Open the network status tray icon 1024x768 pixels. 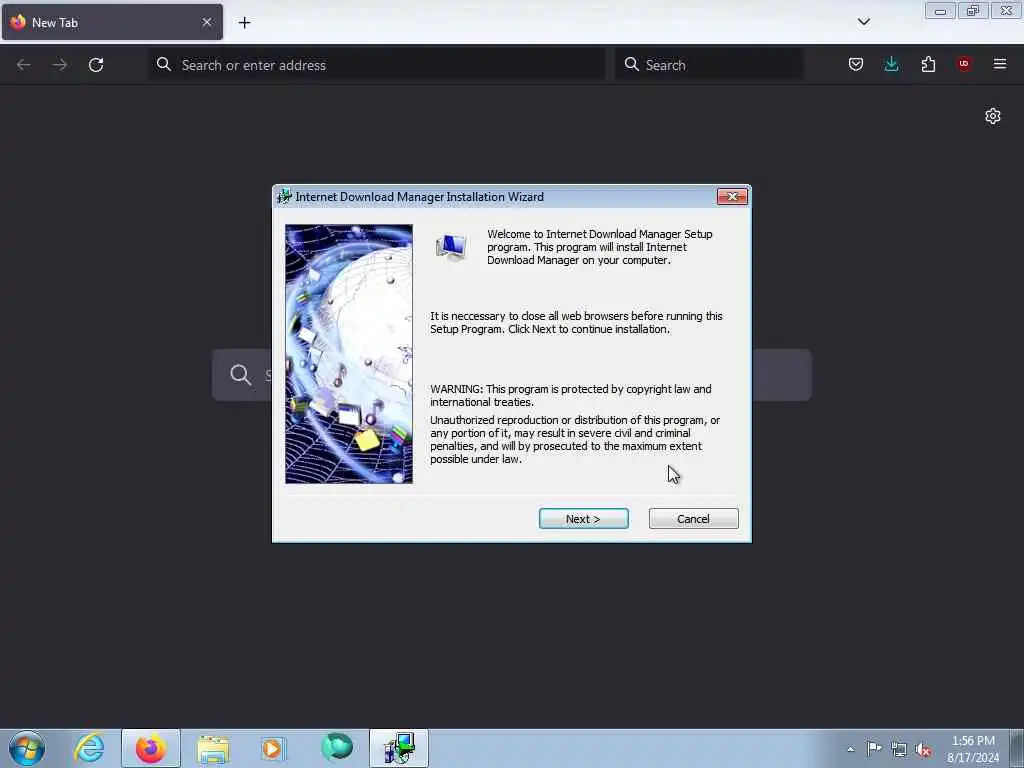coord(899,750)
